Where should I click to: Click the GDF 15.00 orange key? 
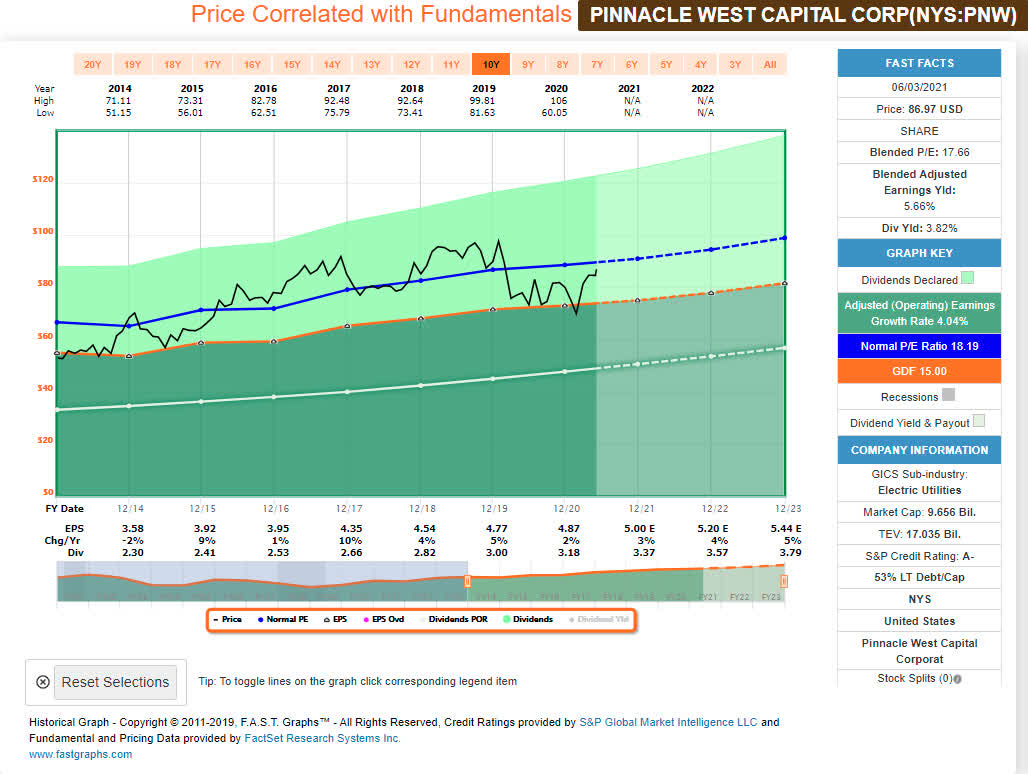coord(919,371)
